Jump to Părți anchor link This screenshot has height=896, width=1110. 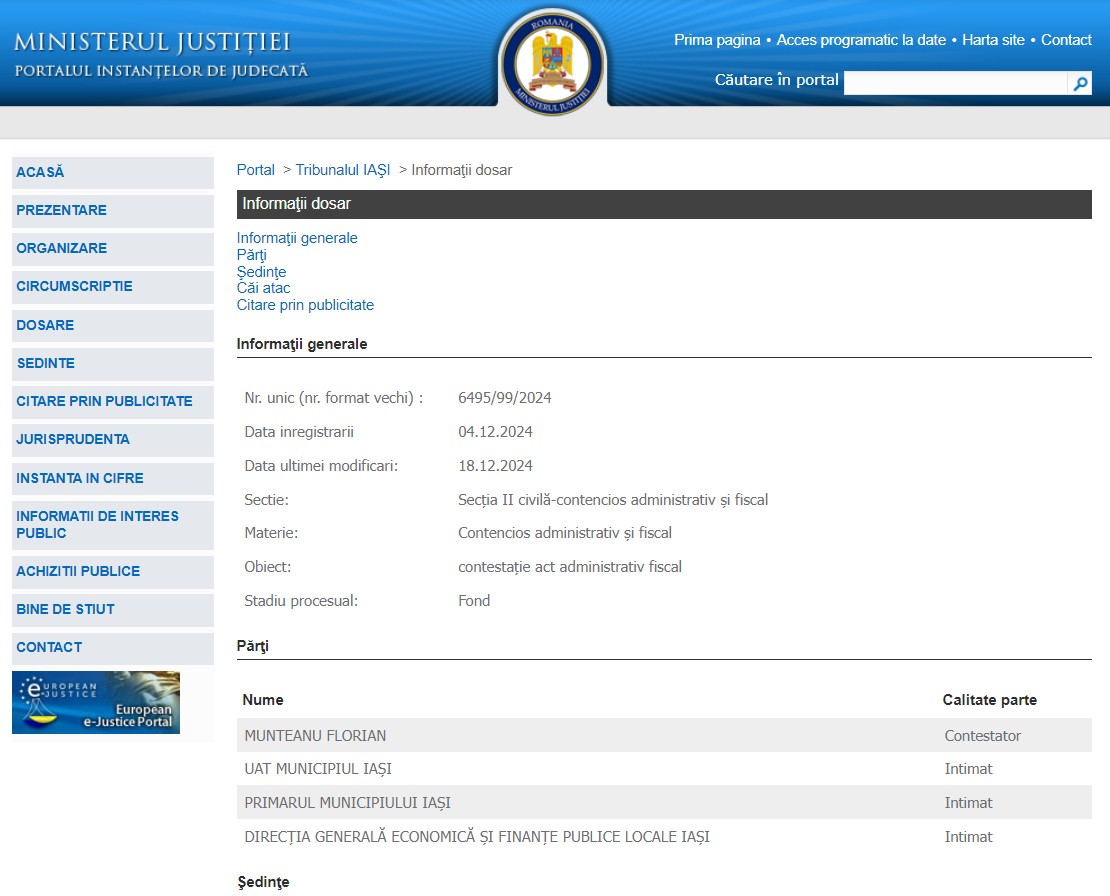coord(251,255)
